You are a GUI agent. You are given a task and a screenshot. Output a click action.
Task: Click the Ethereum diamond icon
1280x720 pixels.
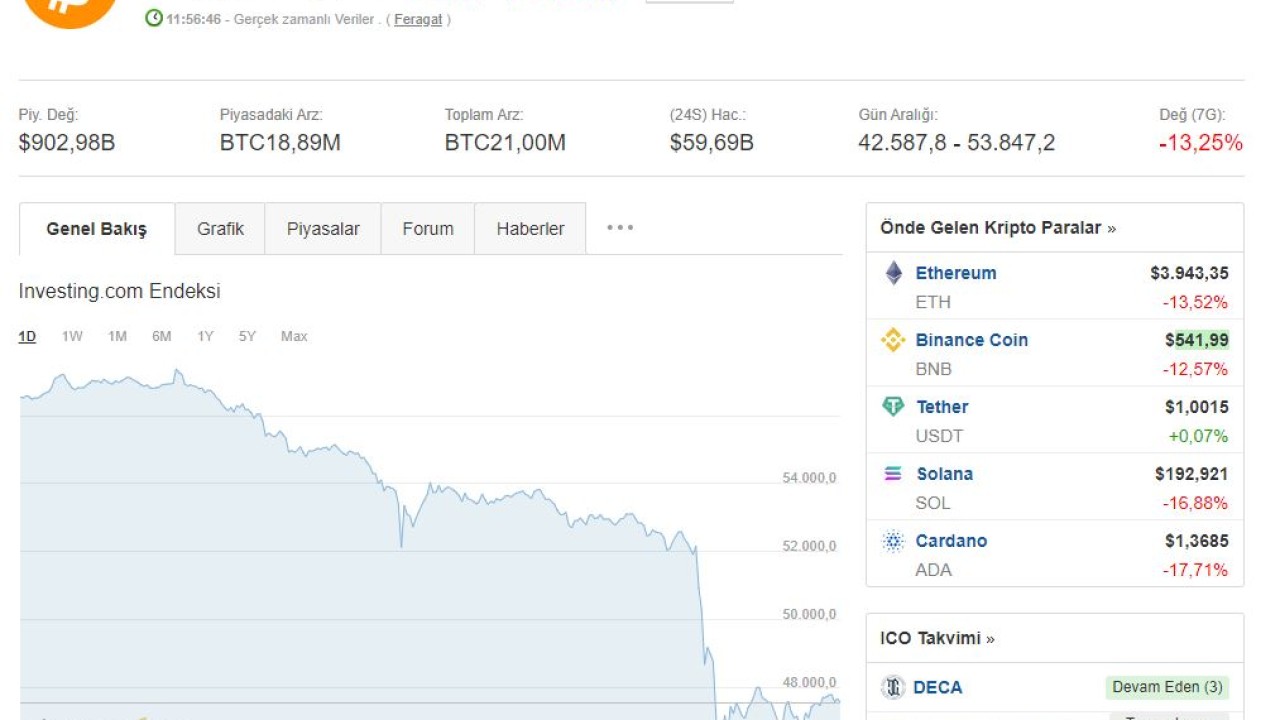tap(894, 273)
